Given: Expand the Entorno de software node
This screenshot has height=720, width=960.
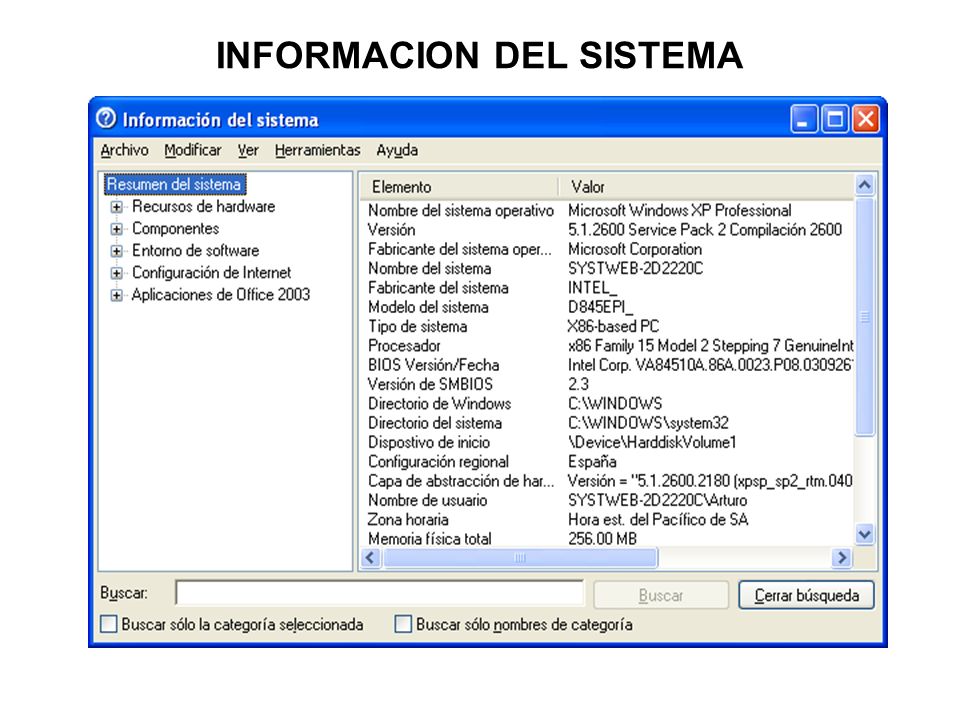Looking at the screenshot, I should [116, 251].
